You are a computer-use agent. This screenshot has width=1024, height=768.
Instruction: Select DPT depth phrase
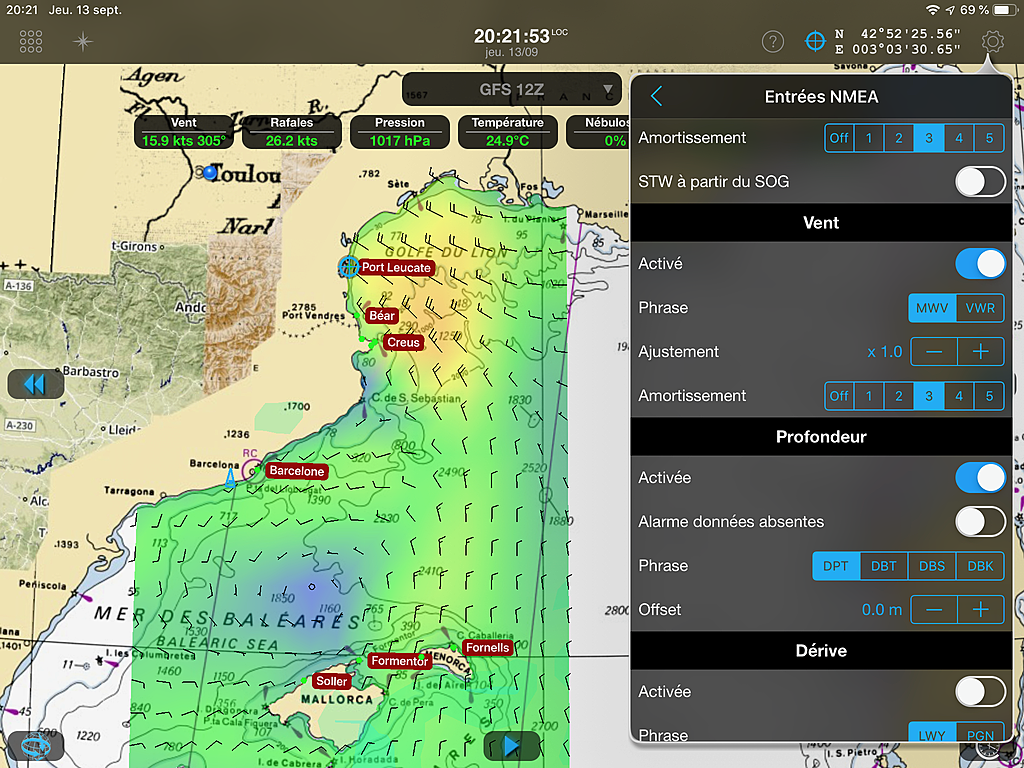(x=836, y=566)
